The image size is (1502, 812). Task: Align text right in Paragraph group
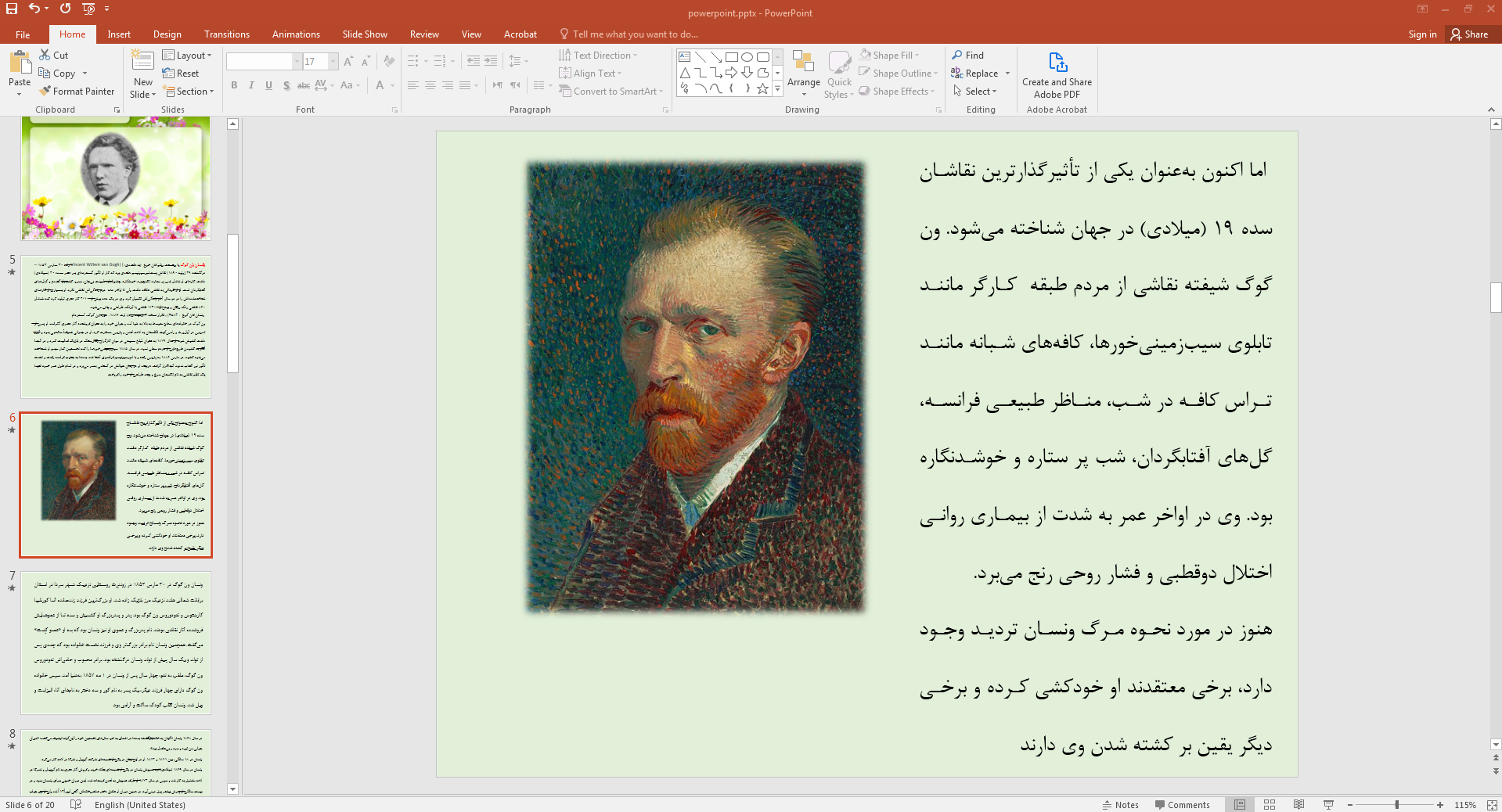pyautogui.click(x=448, y=85)
